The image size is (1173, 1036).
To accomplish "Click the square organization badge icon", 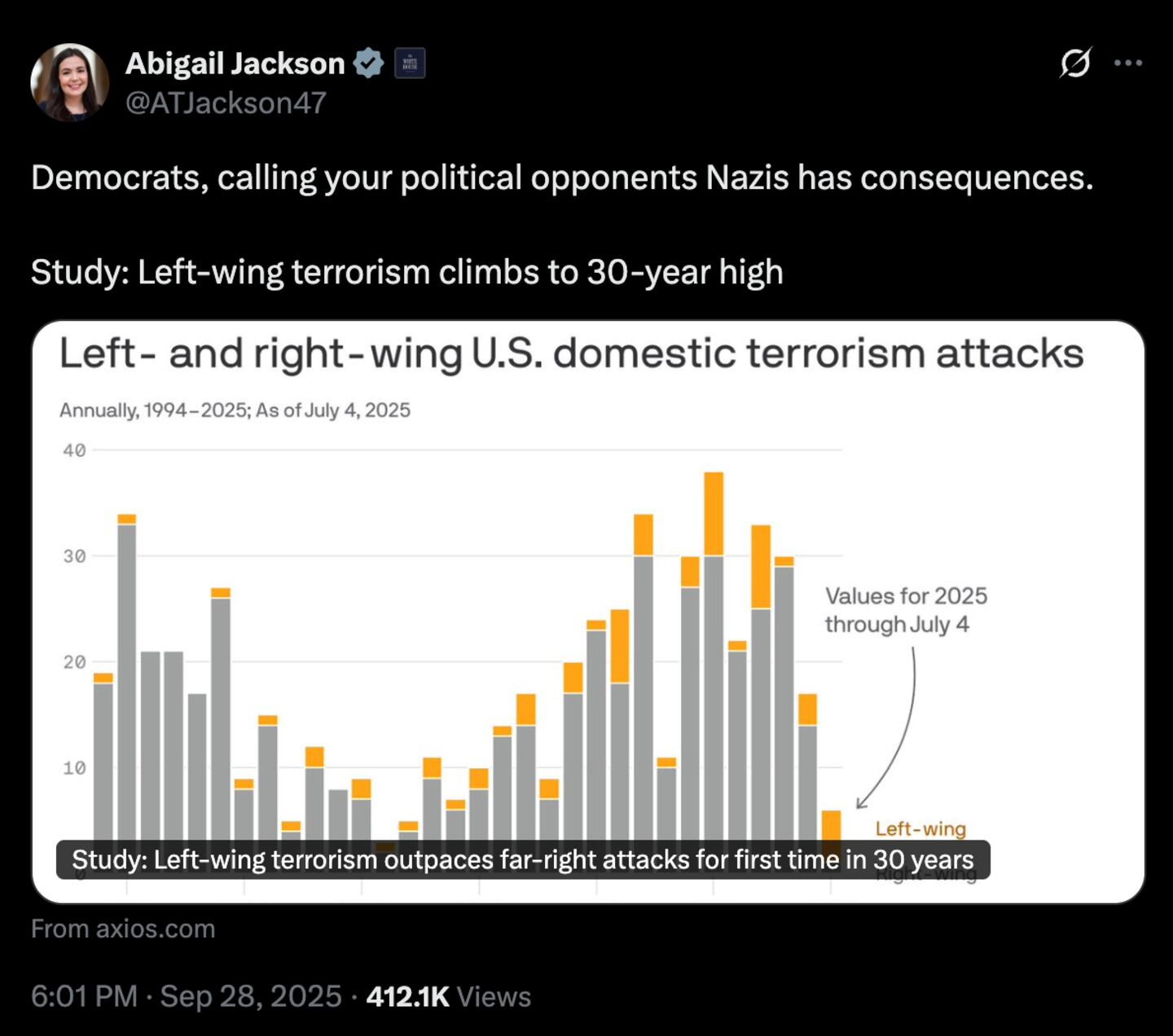I will point(409,63).
